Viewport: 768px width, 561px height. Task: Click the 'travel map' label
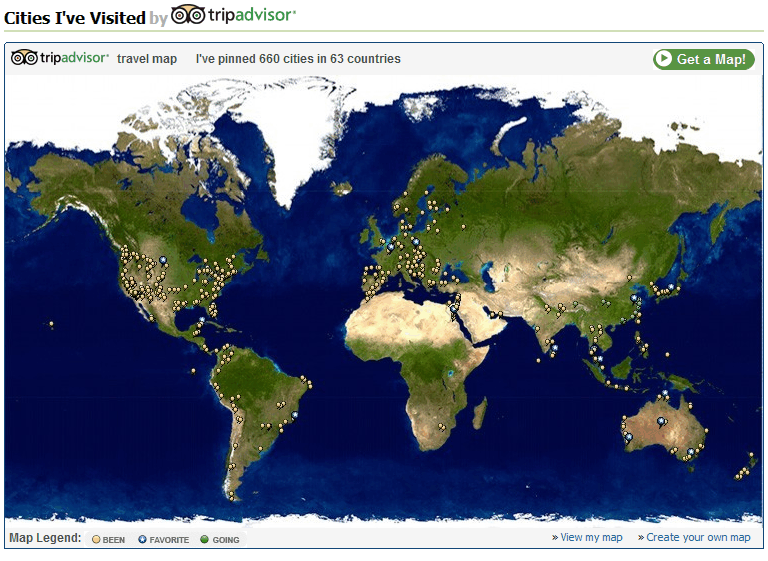[147, 59]
